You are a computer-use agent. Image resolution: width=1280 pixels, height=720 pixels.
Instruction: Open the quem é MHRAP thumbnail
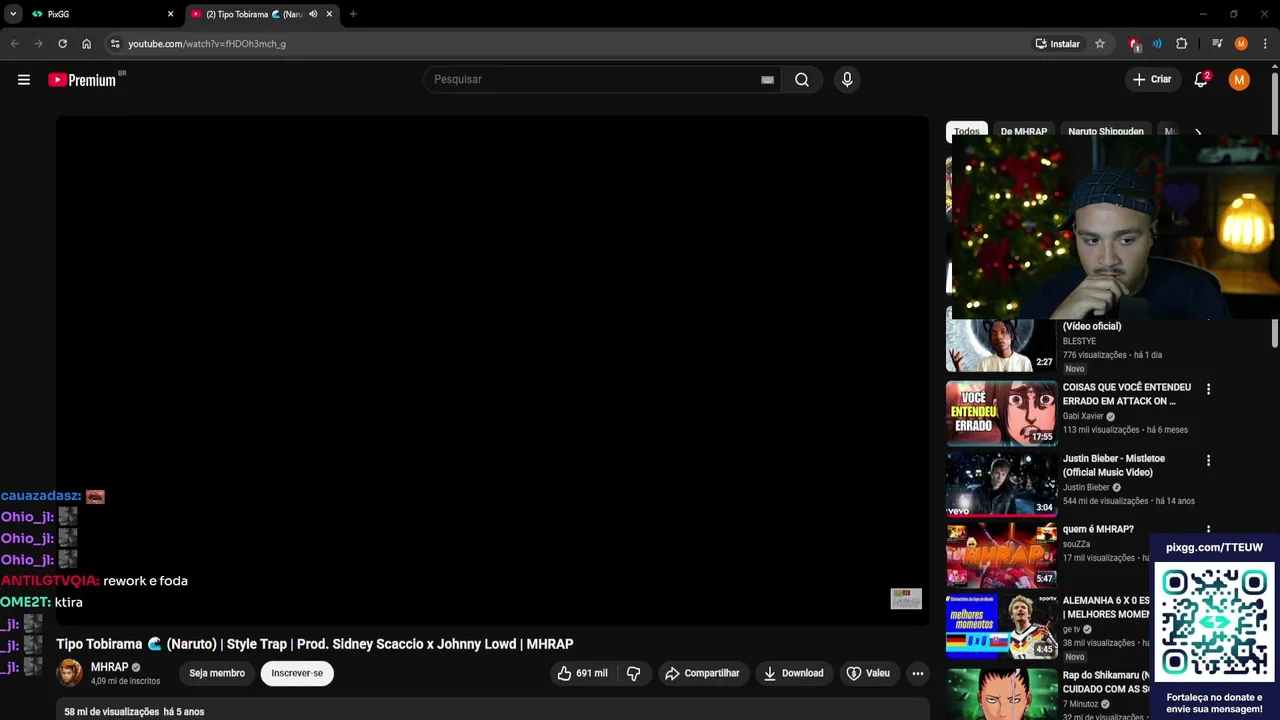(x=1001, y=555)
